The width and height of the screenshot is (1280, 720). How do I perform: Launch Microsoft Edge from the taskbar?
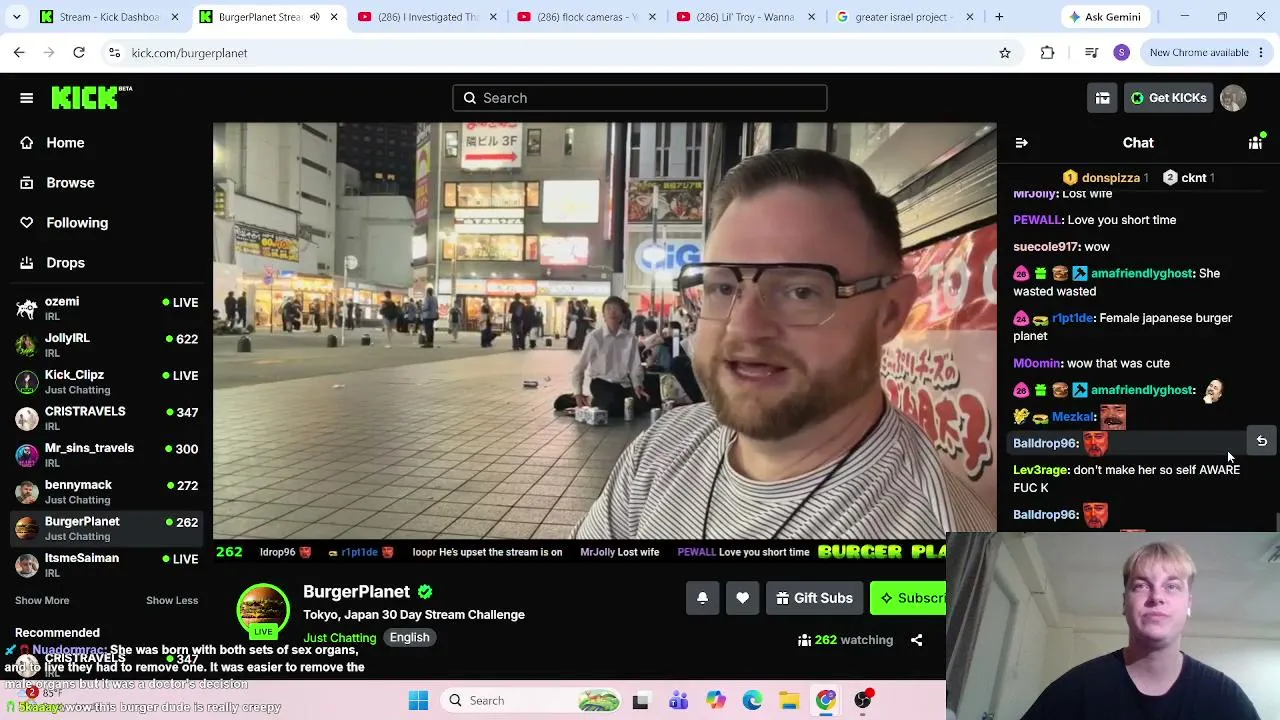(752, 700)
